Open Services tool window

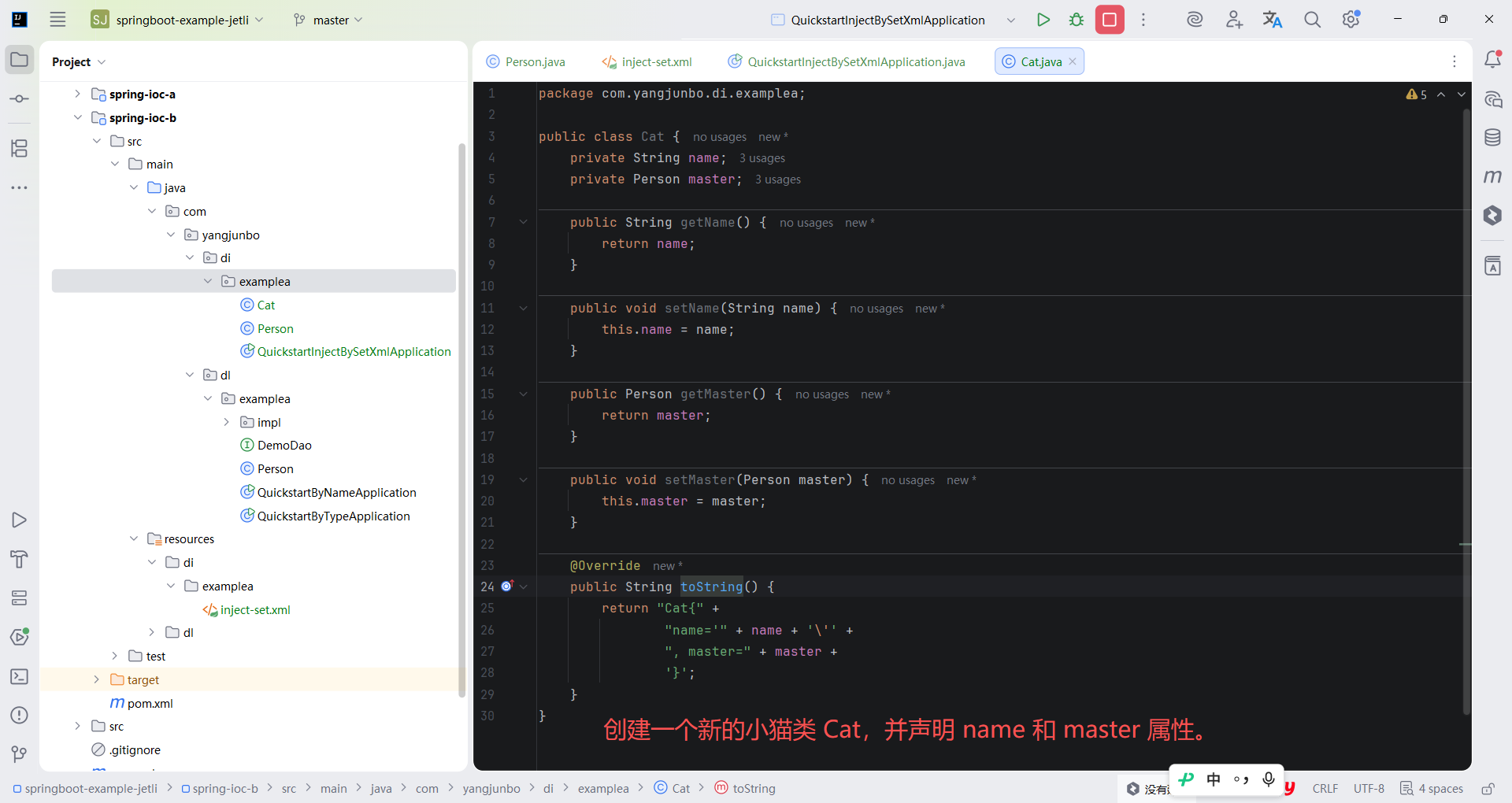[20, 598]
